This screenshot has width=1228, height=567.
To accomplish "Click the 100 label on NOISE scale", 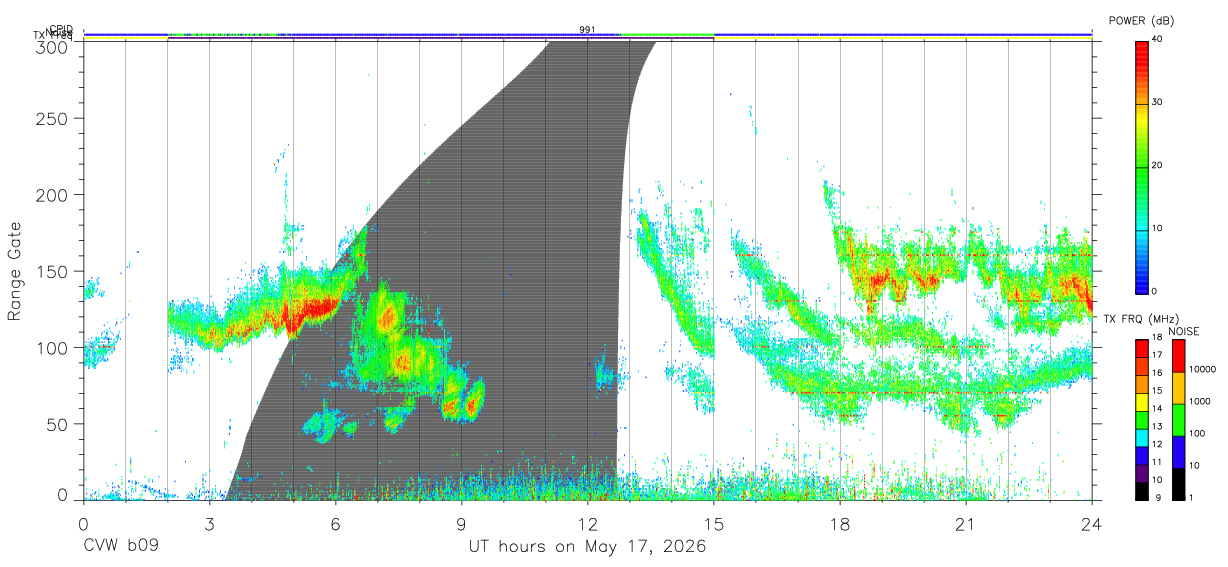I will [1196, 433].
